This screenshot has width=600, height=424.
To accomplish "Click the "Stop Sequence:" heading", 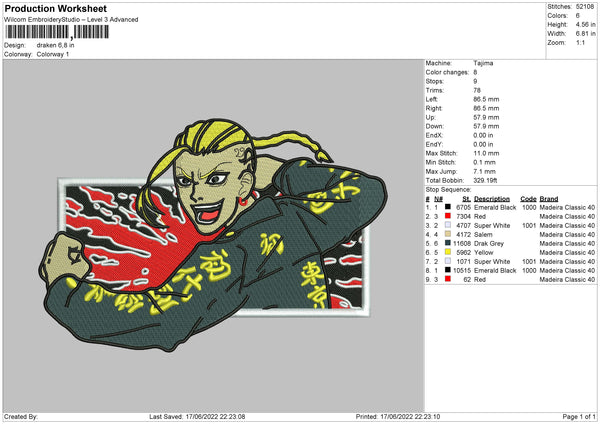I will (448, 190).
